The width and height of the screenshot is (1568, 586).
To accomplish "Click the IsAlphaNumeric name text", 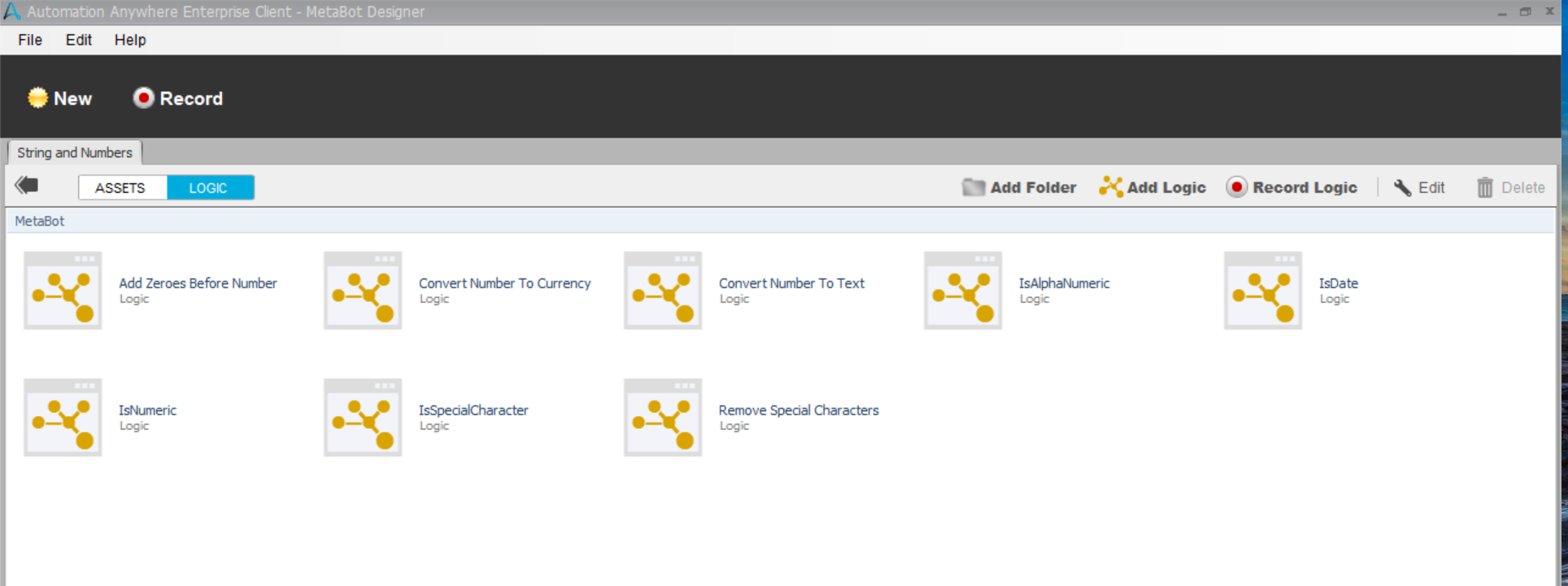I will pos(1064,283).
